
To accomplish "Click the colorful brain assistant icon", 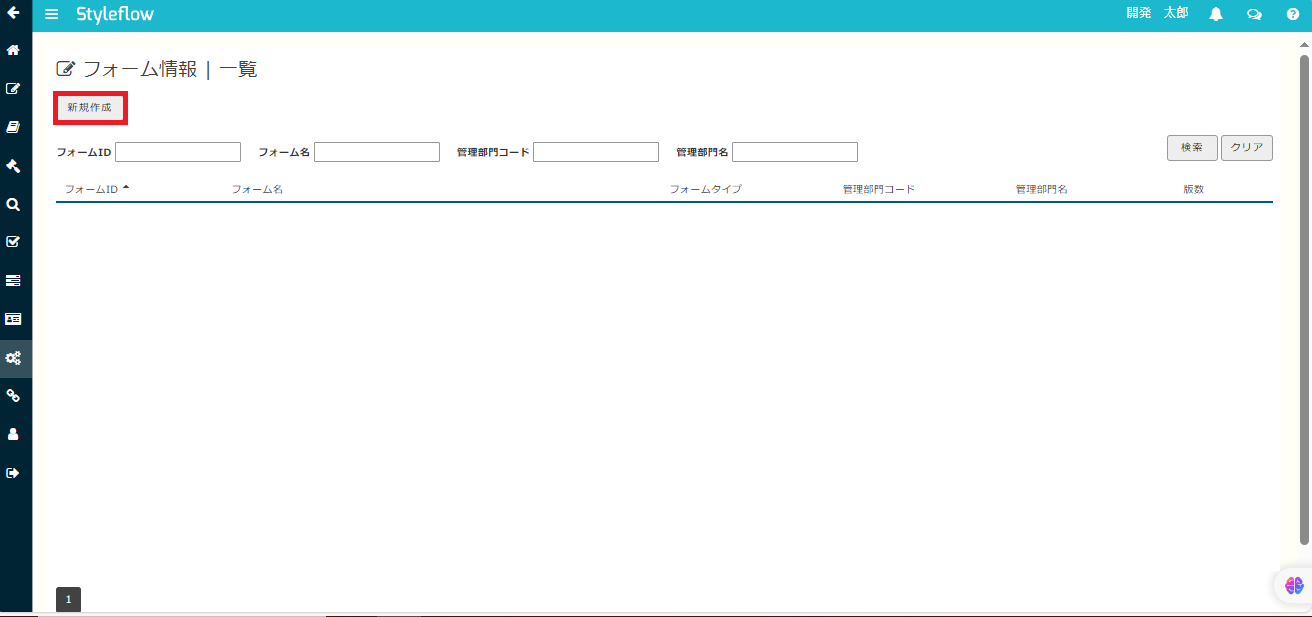I will tap(1294, 586).
